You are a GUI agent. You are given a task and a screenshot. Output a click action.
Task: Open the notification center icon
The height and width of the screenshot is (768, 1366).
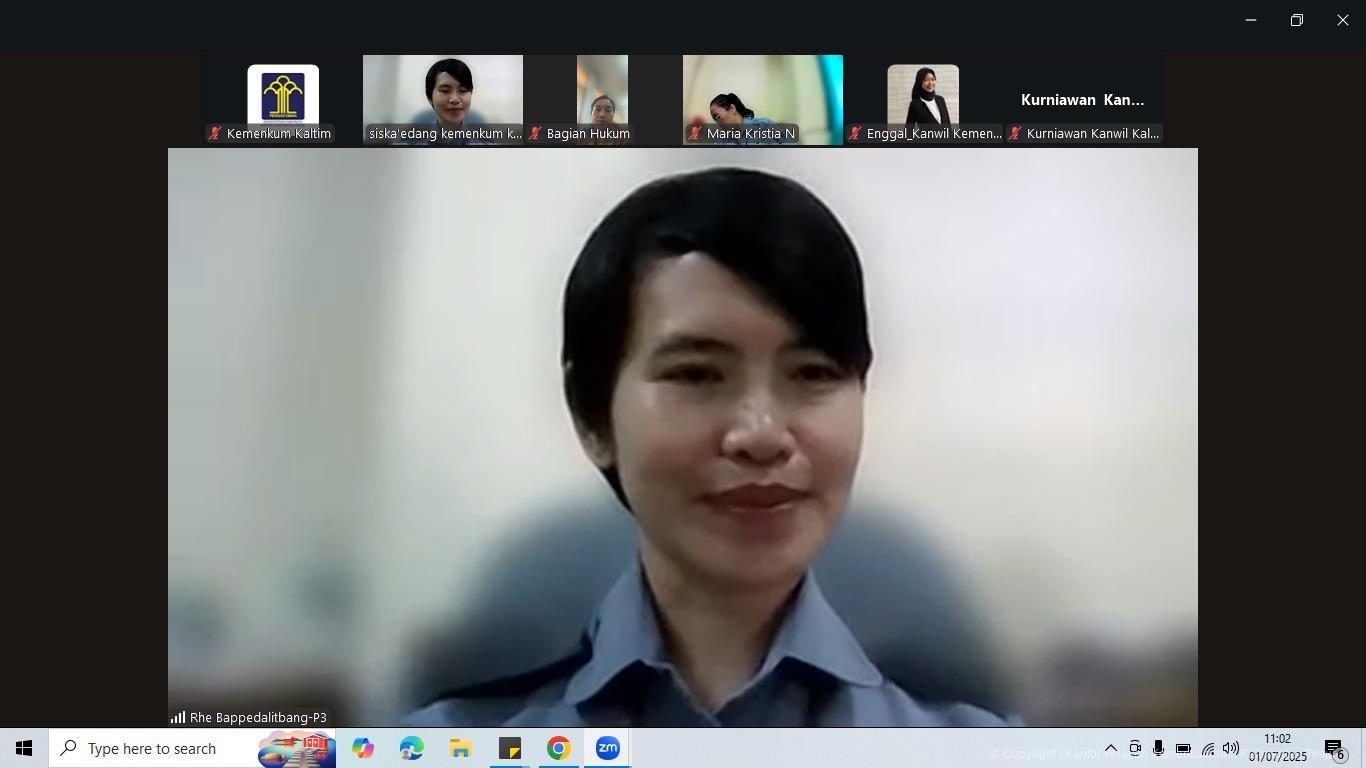point(1336,749)
